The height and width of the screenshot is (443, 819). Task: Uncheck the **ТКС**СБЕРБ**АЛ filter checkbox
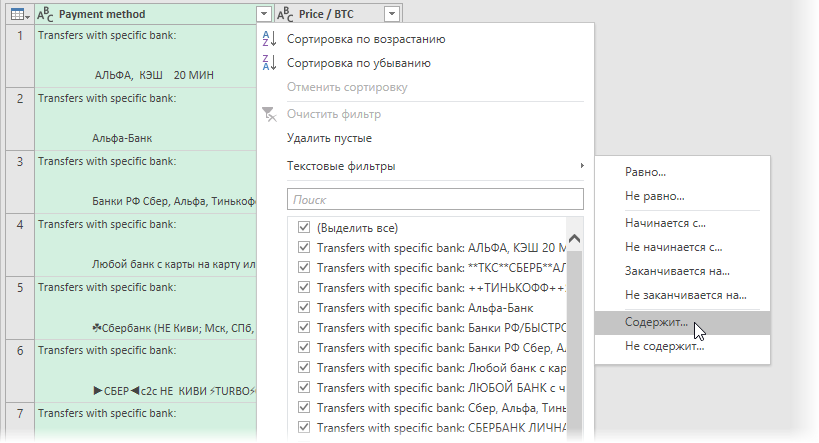click(x=303, y=267)
